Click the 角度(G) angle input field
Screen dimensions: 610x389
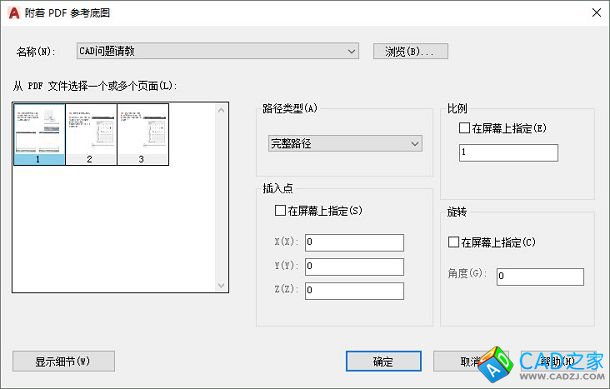[x=540, y=277]
